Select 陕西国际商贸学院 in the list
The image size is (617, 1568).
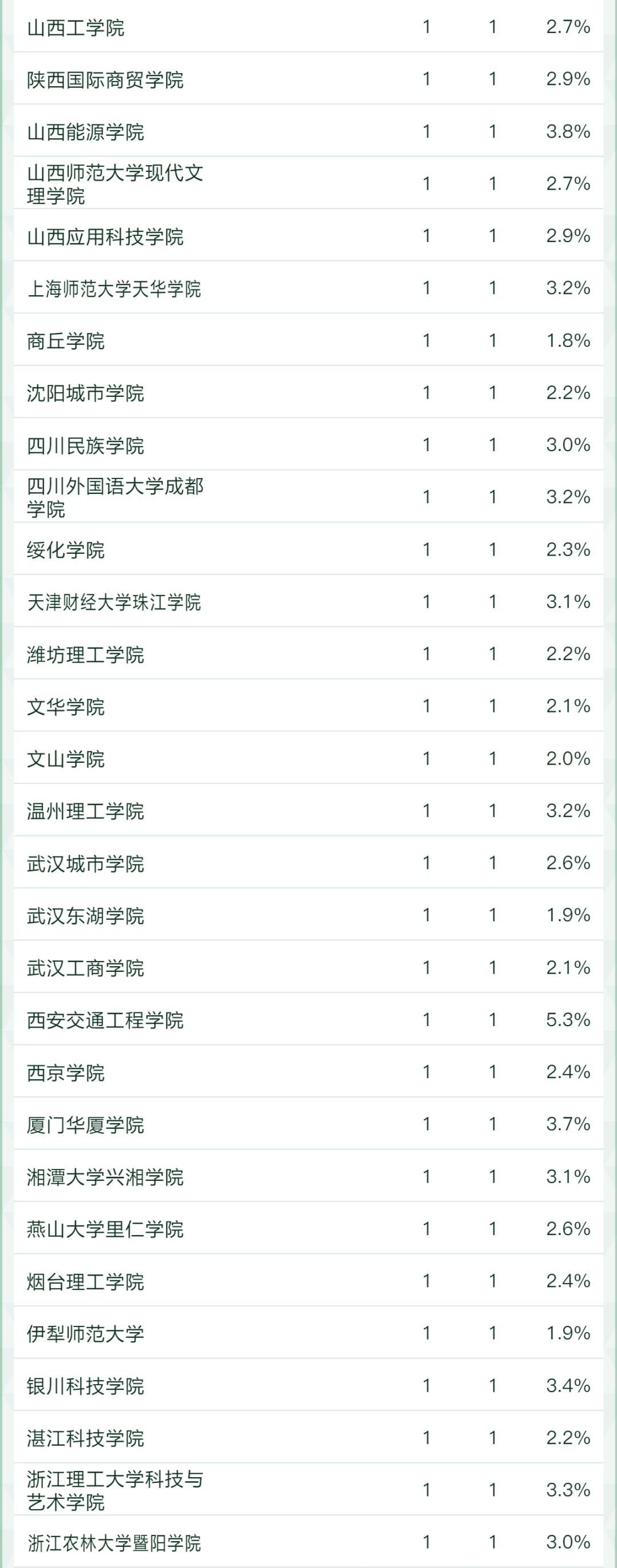(x=105, y=80)
